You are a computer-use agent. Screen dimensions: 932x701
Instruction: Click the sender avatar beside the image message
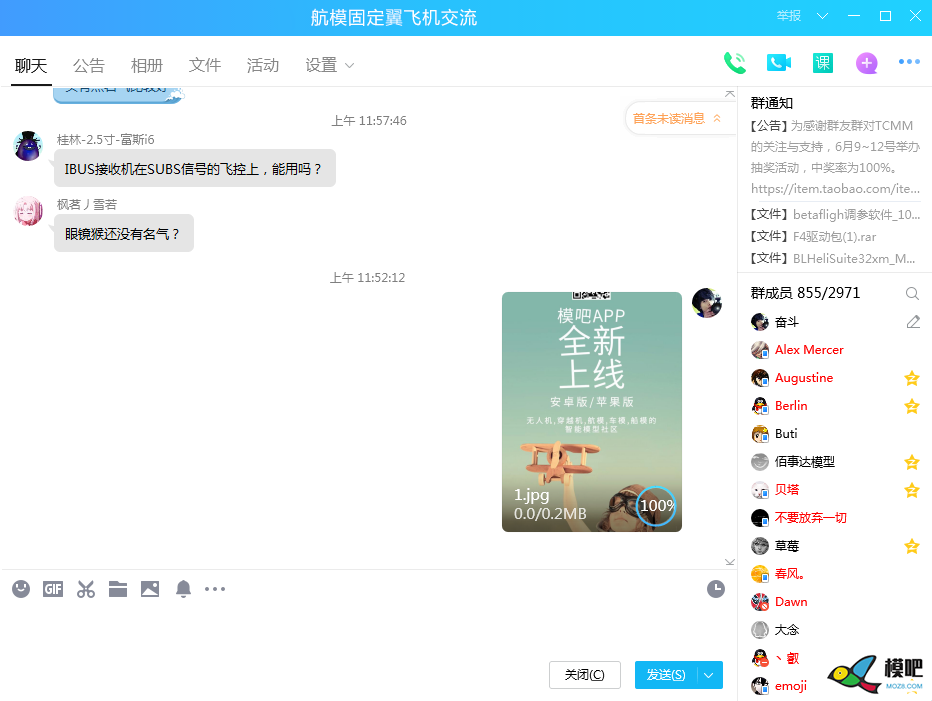click(x=707, y=303)
